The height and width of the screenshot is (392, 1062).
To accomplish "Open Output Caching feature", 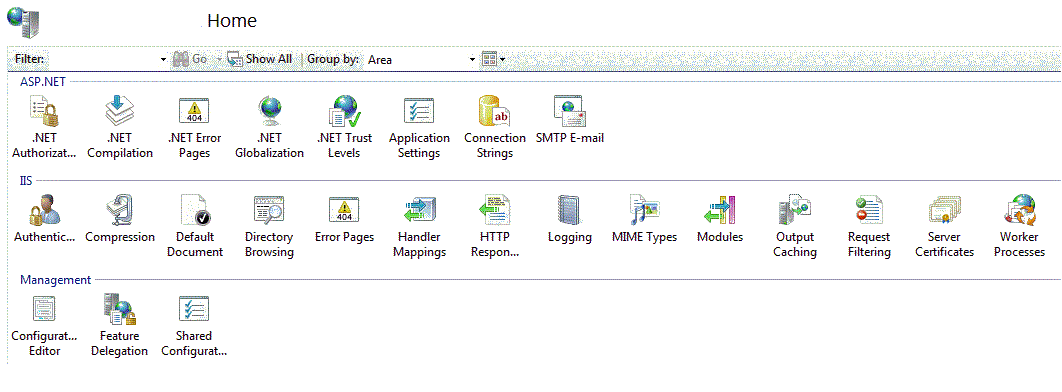I will 795,225.
